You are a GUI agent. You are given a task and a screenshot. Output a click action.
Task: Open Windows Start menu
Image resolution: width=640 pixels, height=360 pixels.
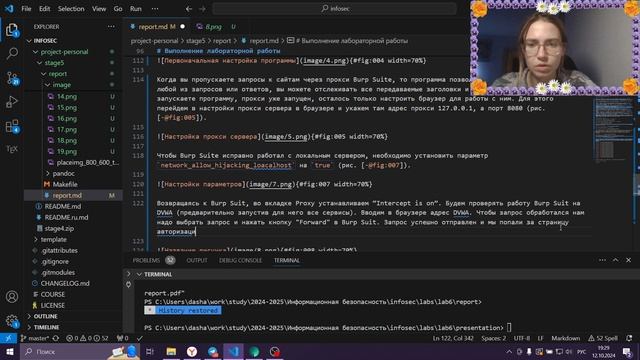(10, 351)
